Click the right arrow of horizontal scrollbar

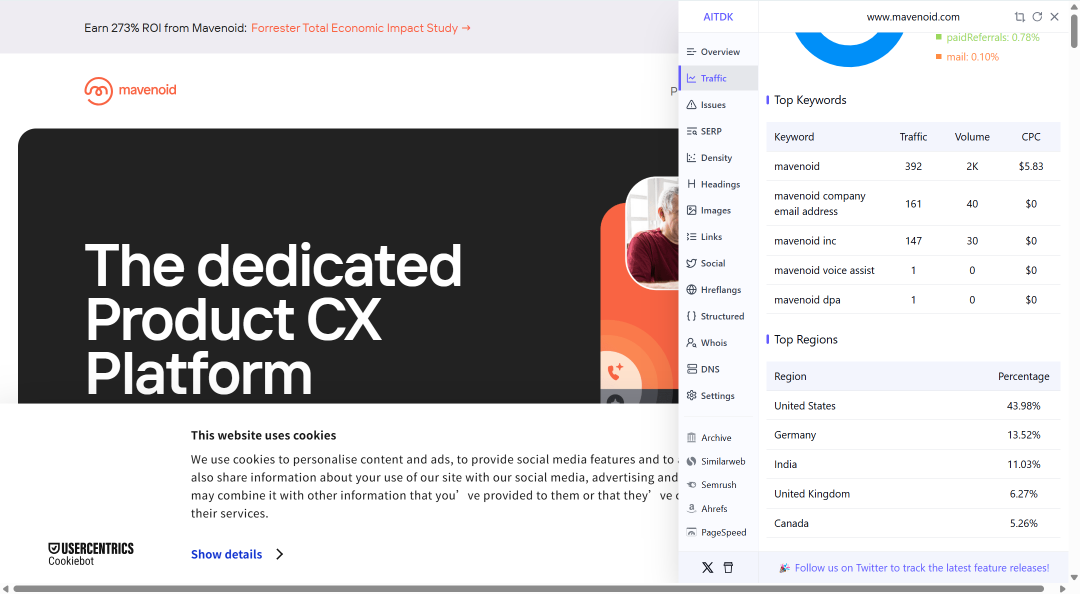(x=1062, y=588)
